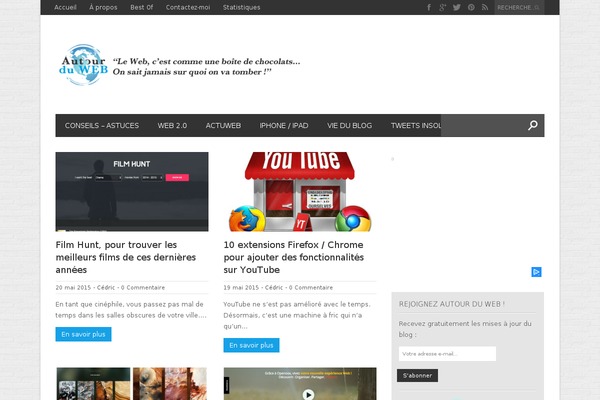Open the Film Hunt article thumbnail
The image size is (600, 400).
click(132, 191)
